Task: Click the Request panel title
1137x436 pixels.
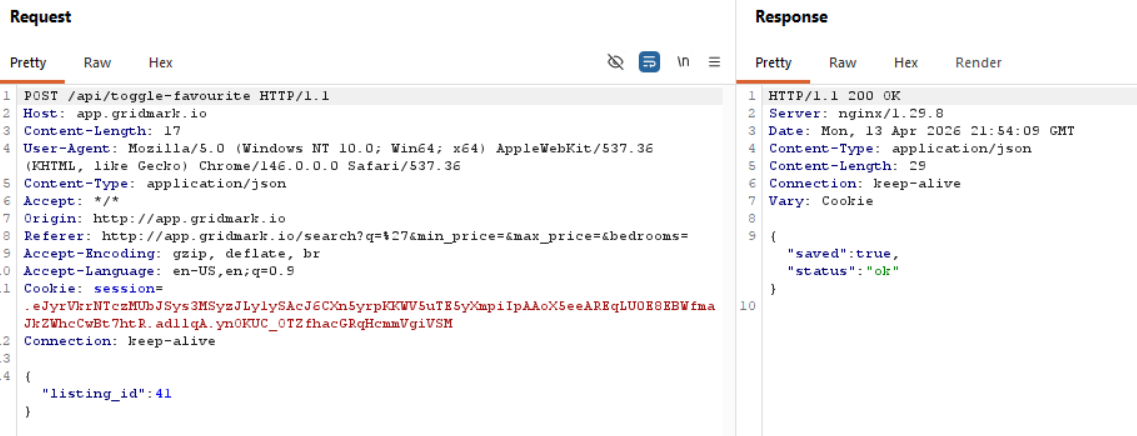Action: click(x=40, y=17)
